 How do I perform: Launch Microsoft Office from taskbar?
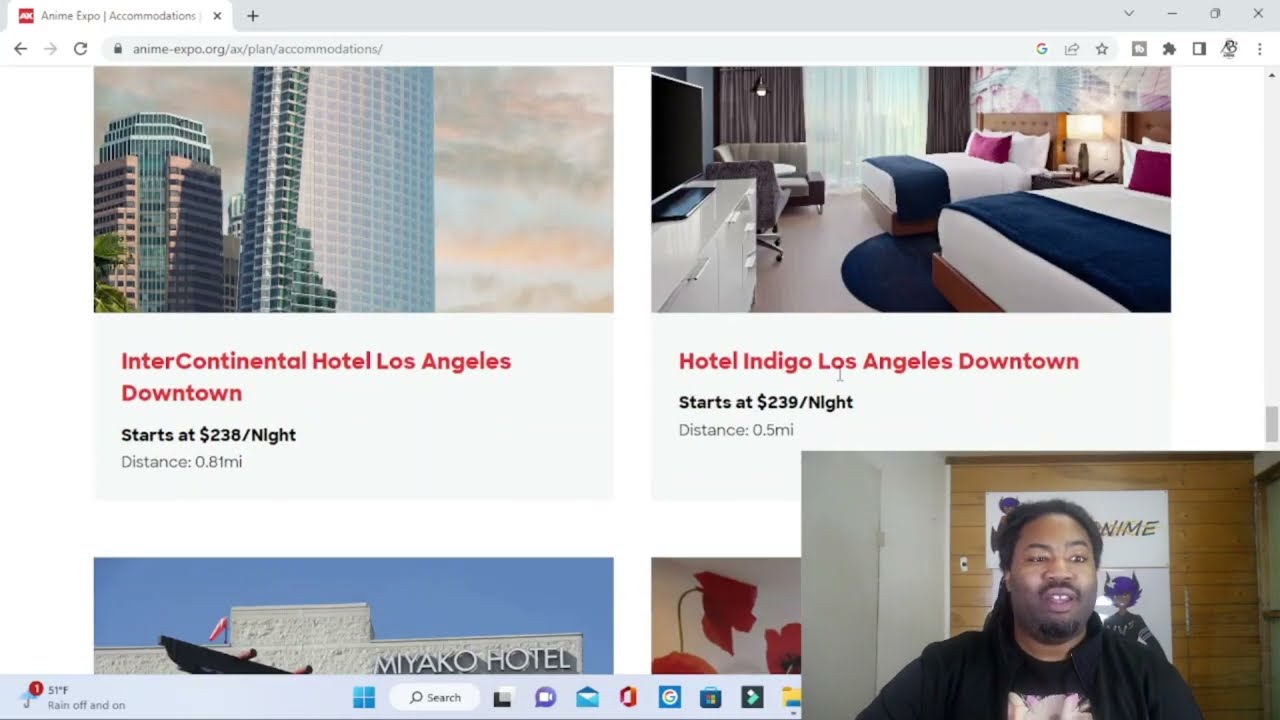click(x=628, y=697)
